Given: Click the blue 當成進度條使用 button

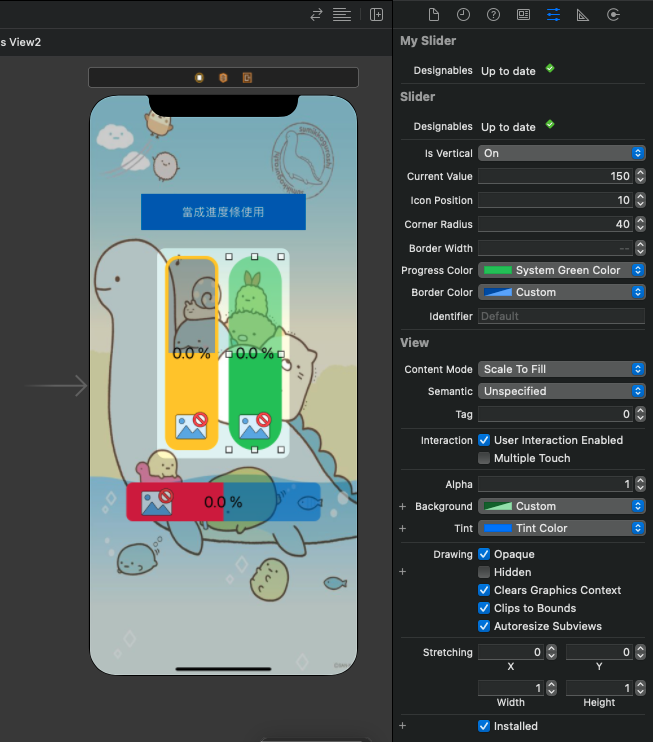Looking at the screenshot, I should click(x=223, y=212).
